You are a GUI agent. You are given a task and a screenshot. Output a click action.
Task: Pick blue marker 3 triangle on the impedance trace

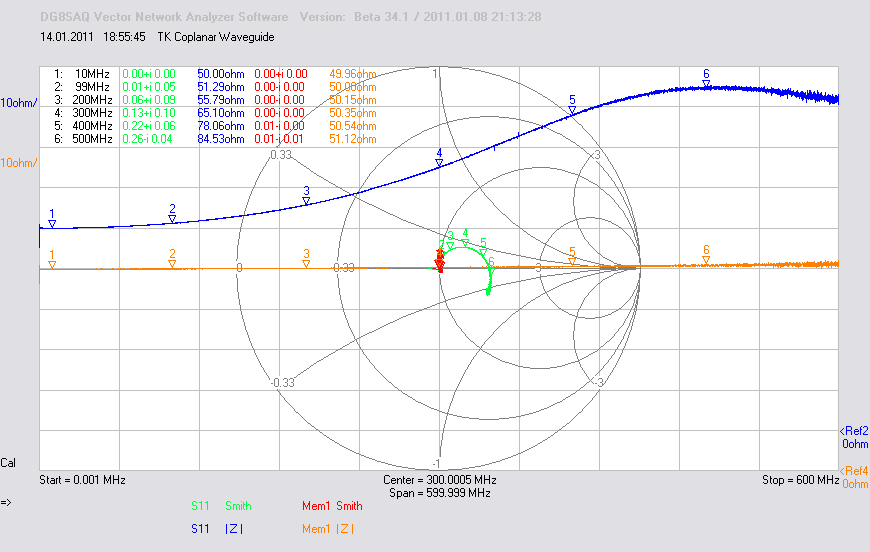[306, 201]
